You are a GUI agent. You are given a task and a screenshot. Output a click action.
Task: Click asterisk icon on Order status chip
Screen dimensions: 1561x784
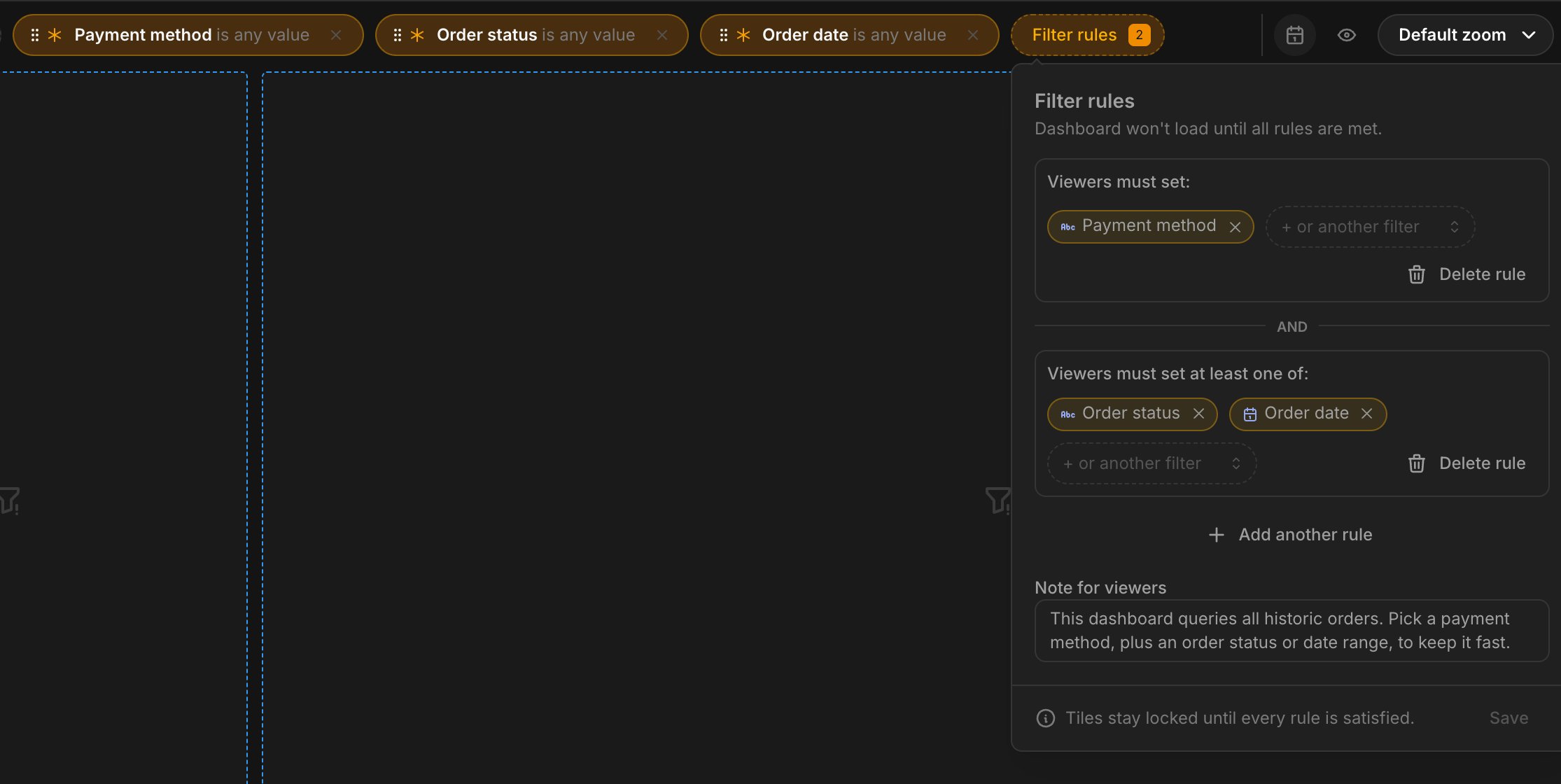click(x=417, y=35)
